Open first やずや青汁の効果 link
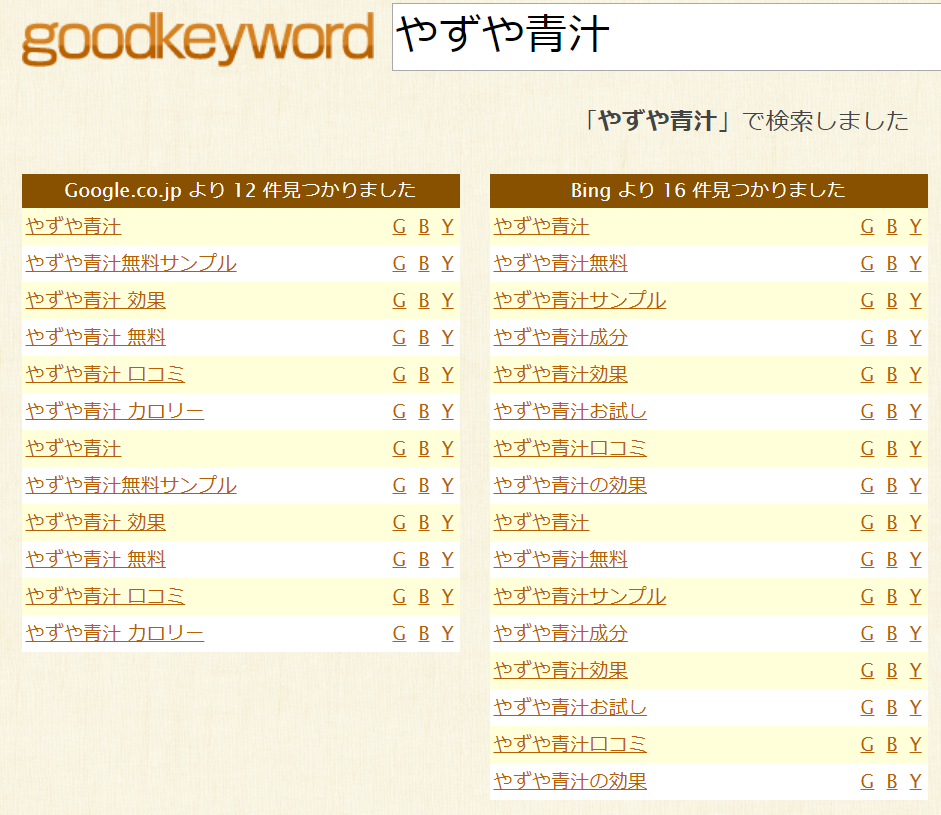Screen dimensions: 941x815 pos(570,485)
